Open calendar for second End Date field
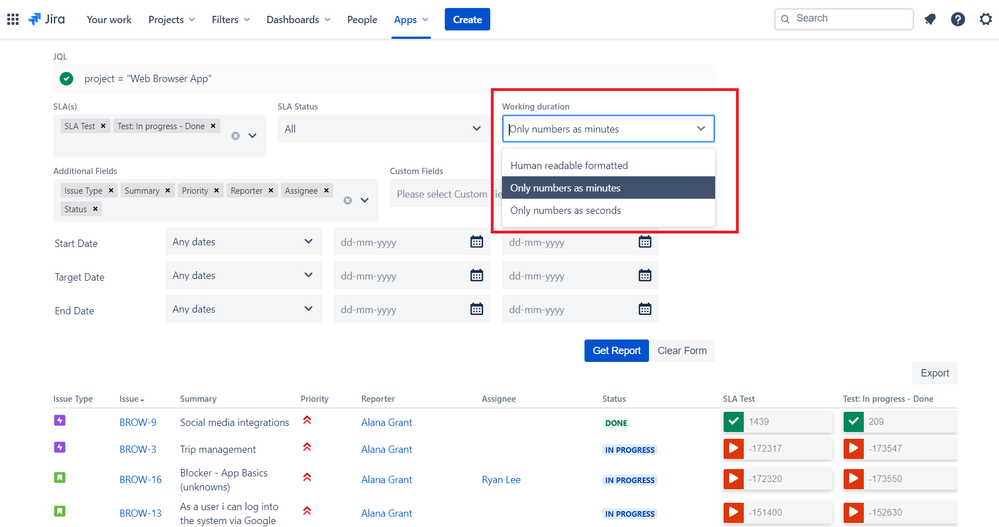999x527 pixels. (x=645, y=309)
